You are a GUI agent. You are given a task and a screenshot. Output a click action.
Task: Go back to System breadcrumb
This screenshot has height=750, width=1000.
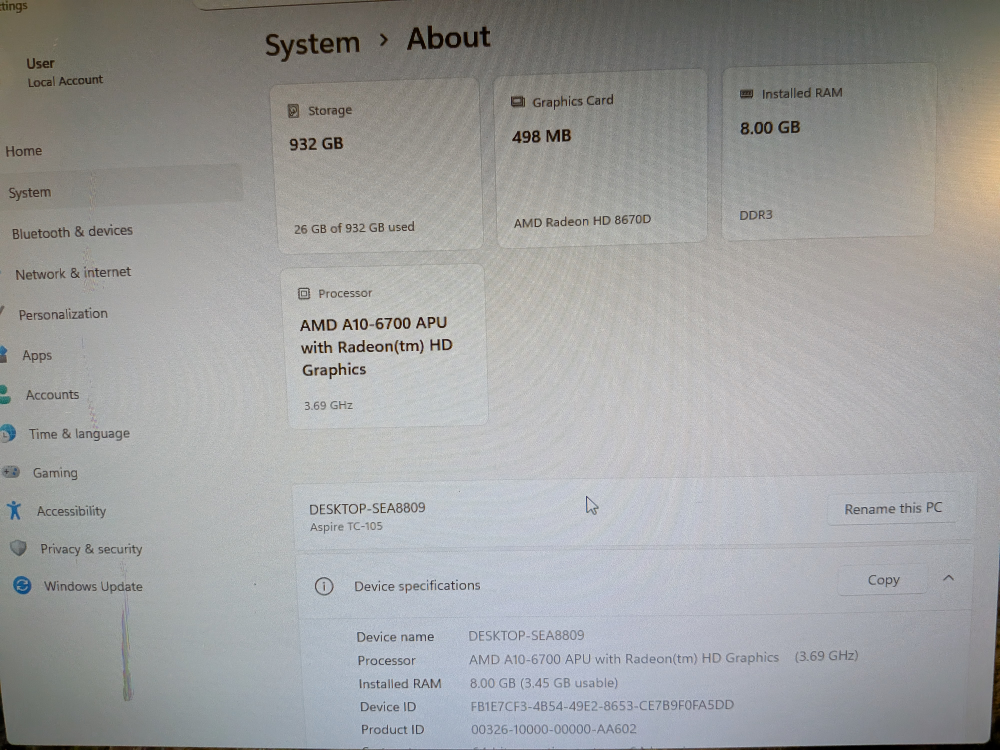[312, 44]
